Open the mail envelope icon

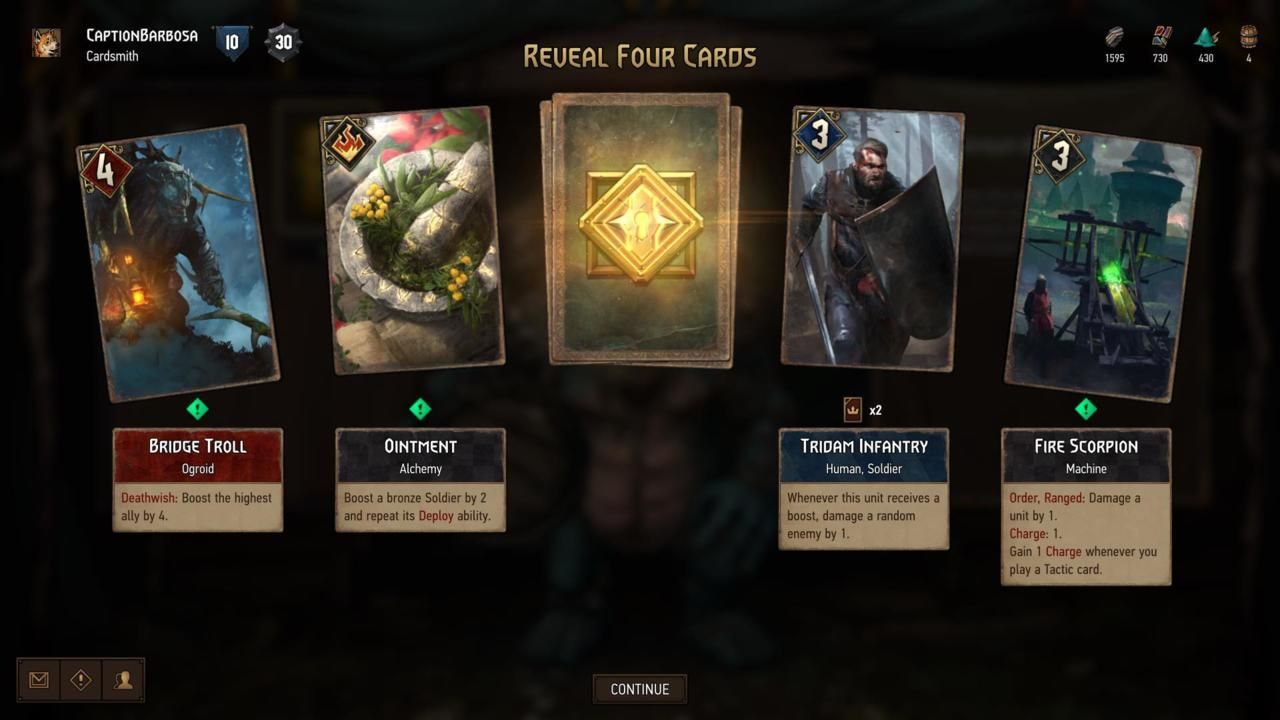39,680
